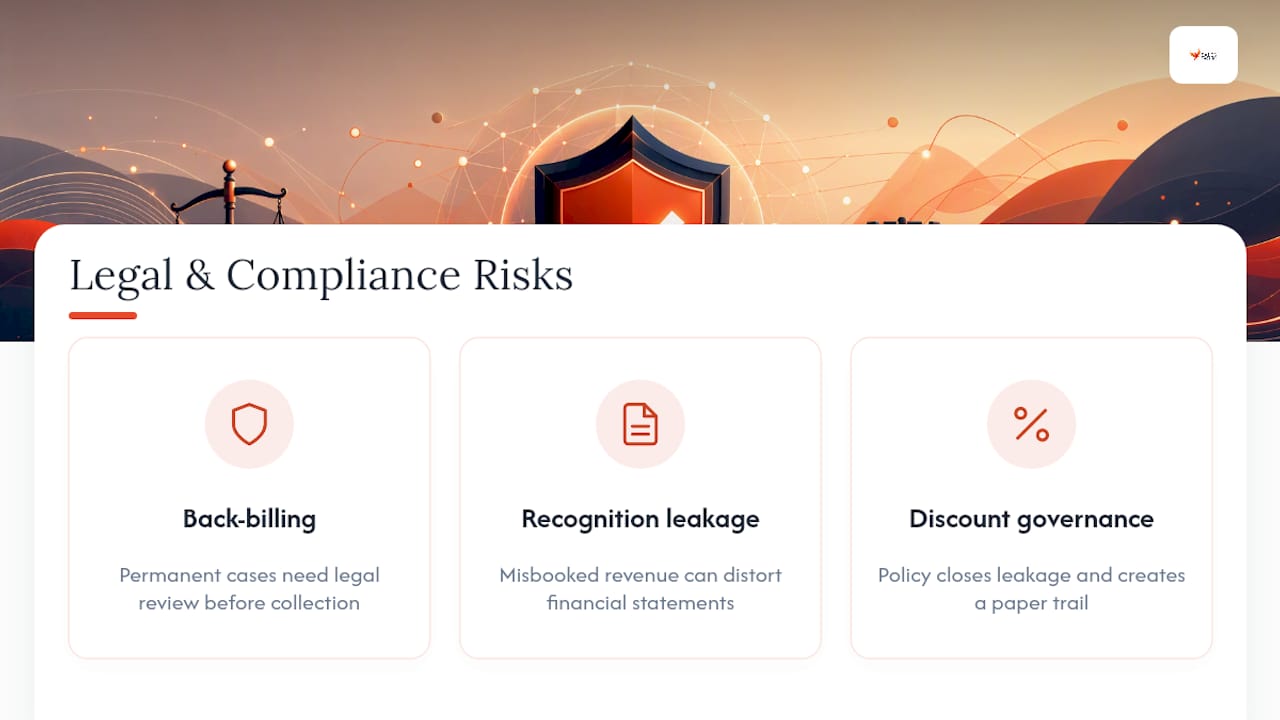Click the 'Permanent cases need legal review' text
Viewport: 1280px width, 720px height.
249,589
